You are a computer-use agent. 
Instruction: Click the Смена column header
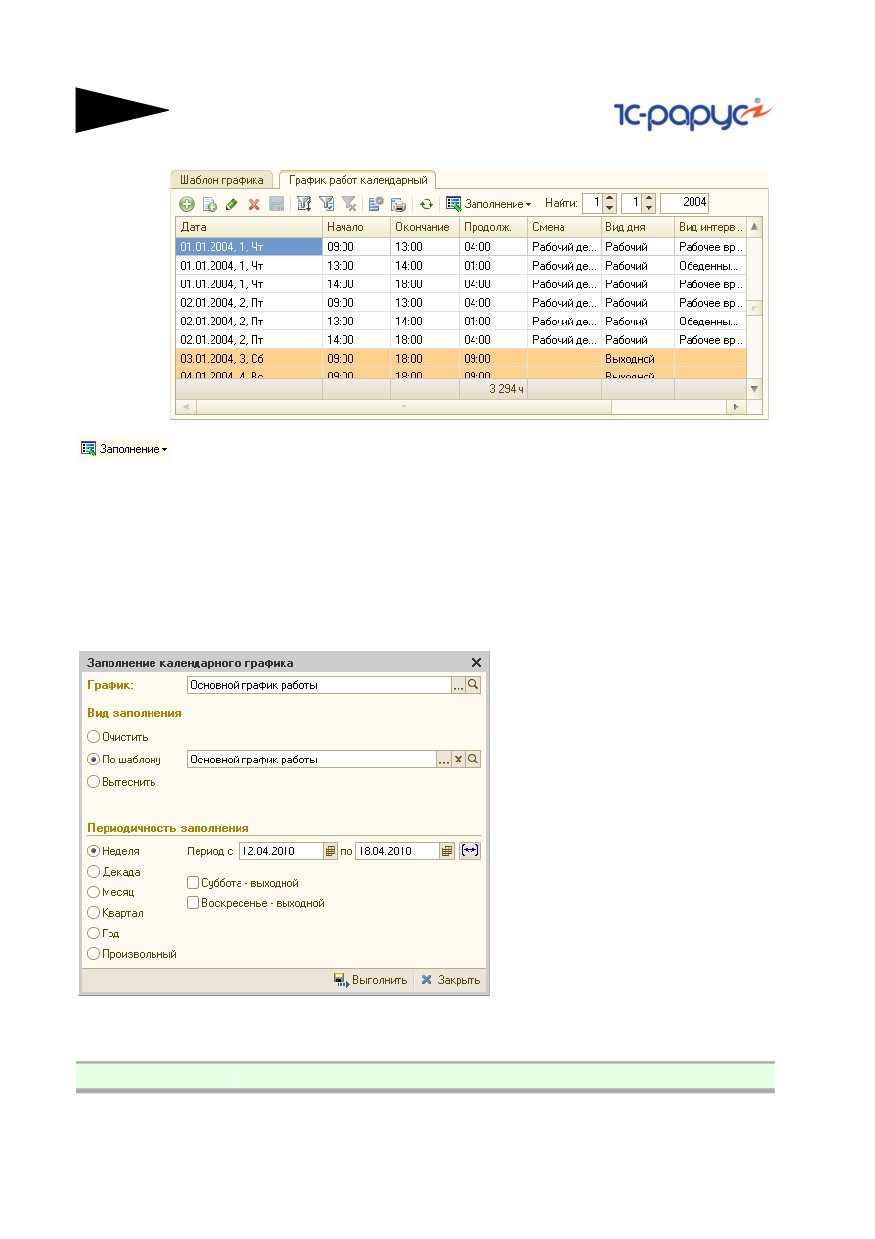pos(564,227)
